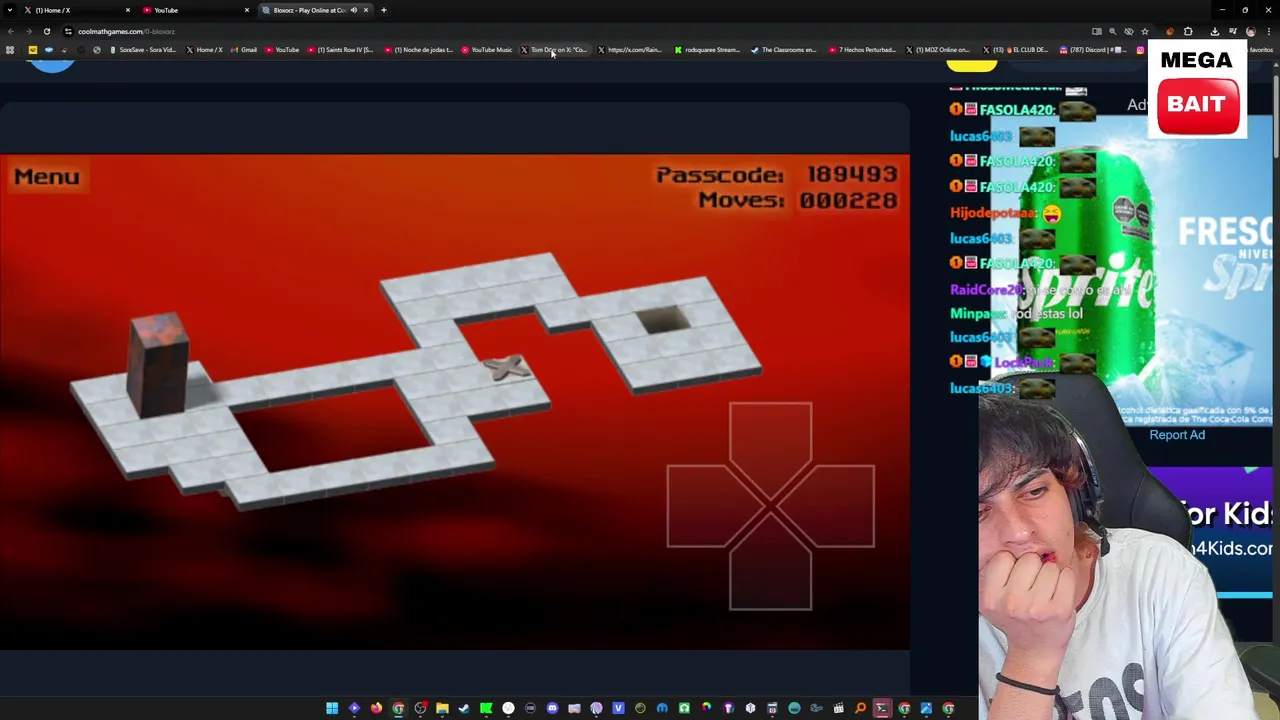
Task: Open the media control icon in toolbar
Action: (x=1233, y=31)
